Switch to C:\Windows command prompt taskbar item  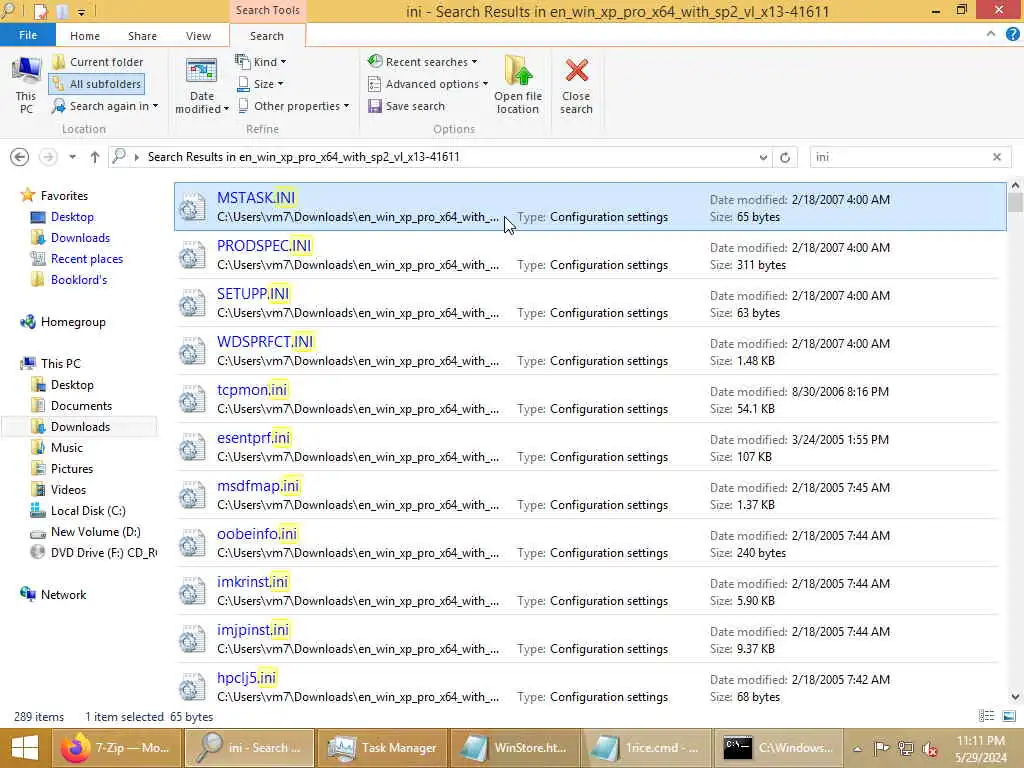click(778, 748)
